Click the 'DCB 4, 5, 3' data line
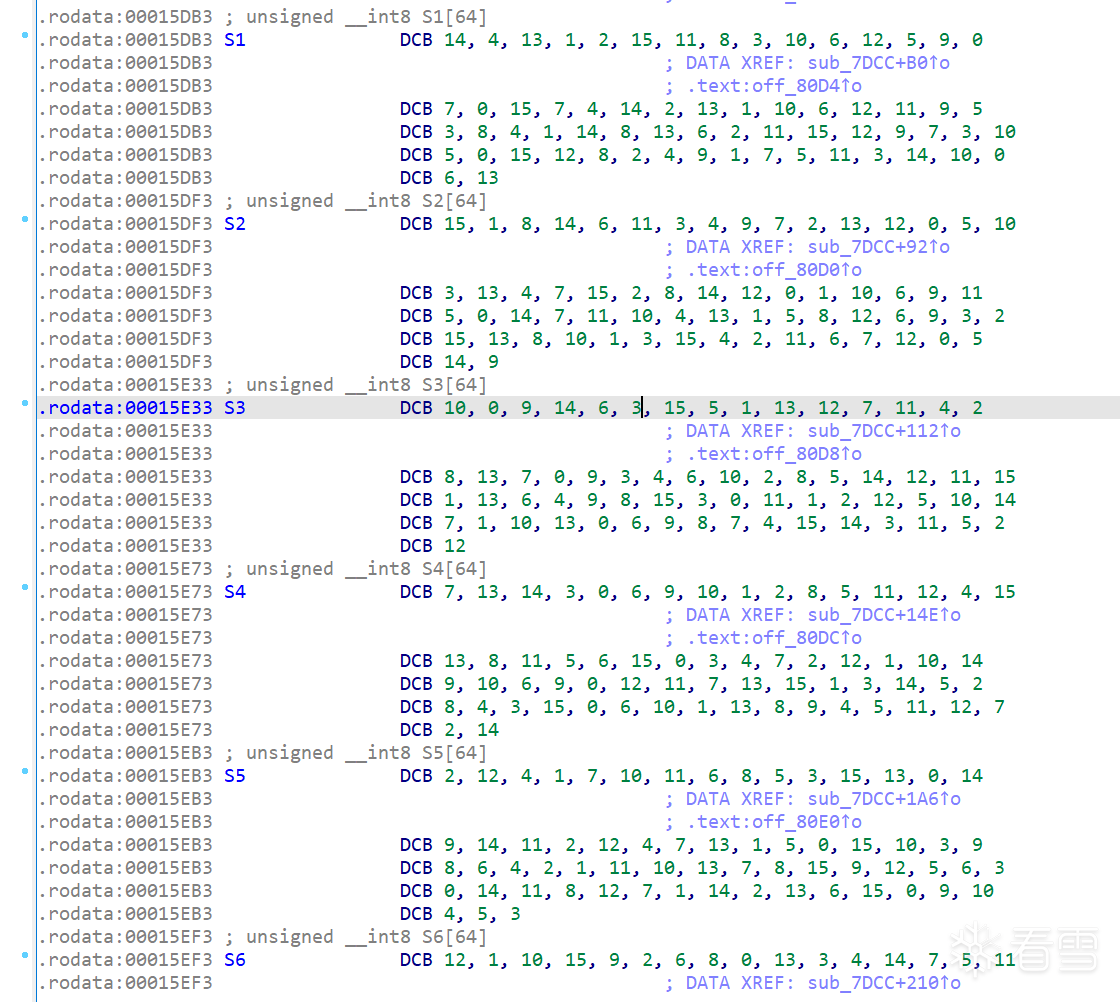The width and height of the screenshot is (1120, 1002). (x=460, y=913)
